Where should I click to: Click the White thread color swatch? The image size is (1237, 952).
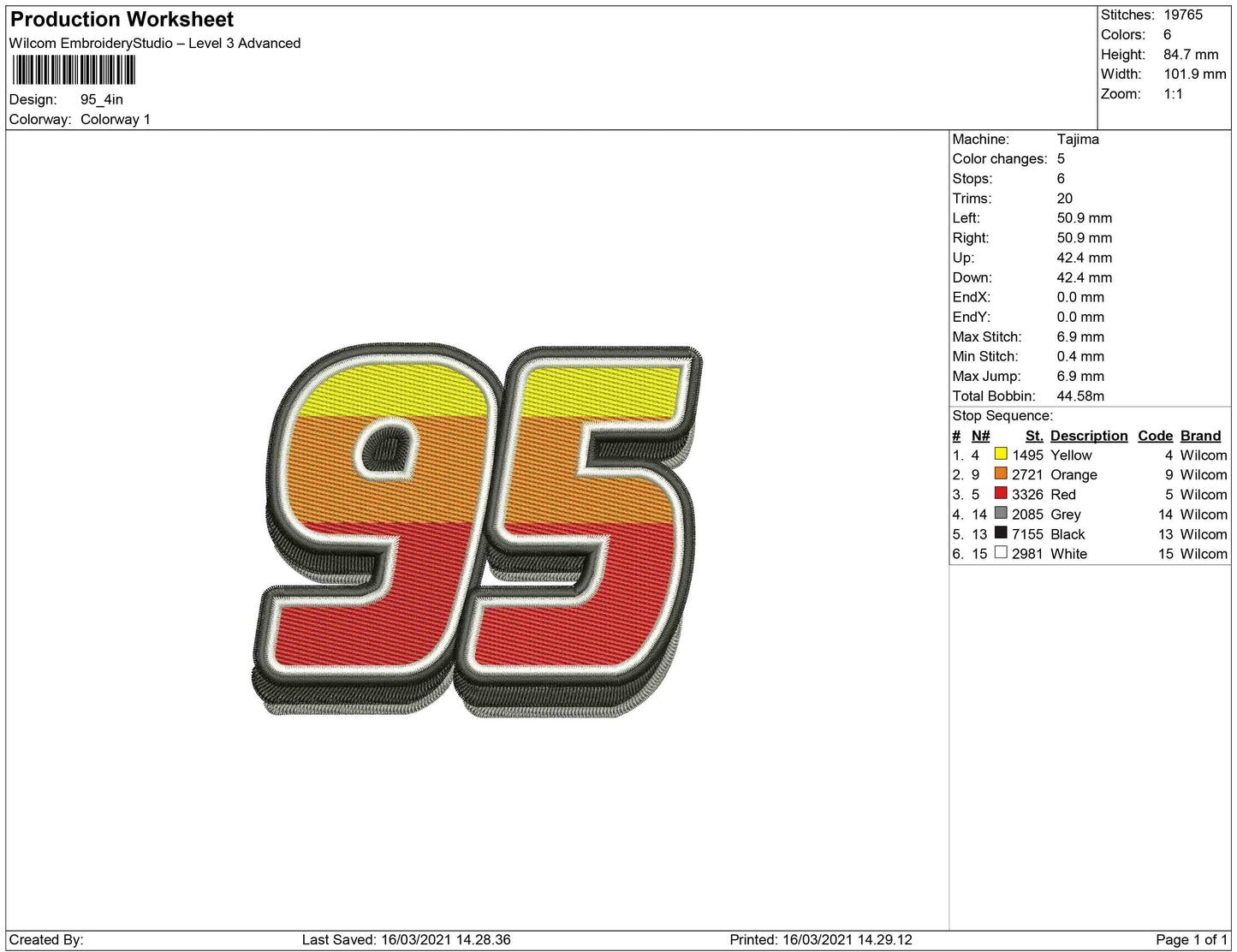[1001, 552]
